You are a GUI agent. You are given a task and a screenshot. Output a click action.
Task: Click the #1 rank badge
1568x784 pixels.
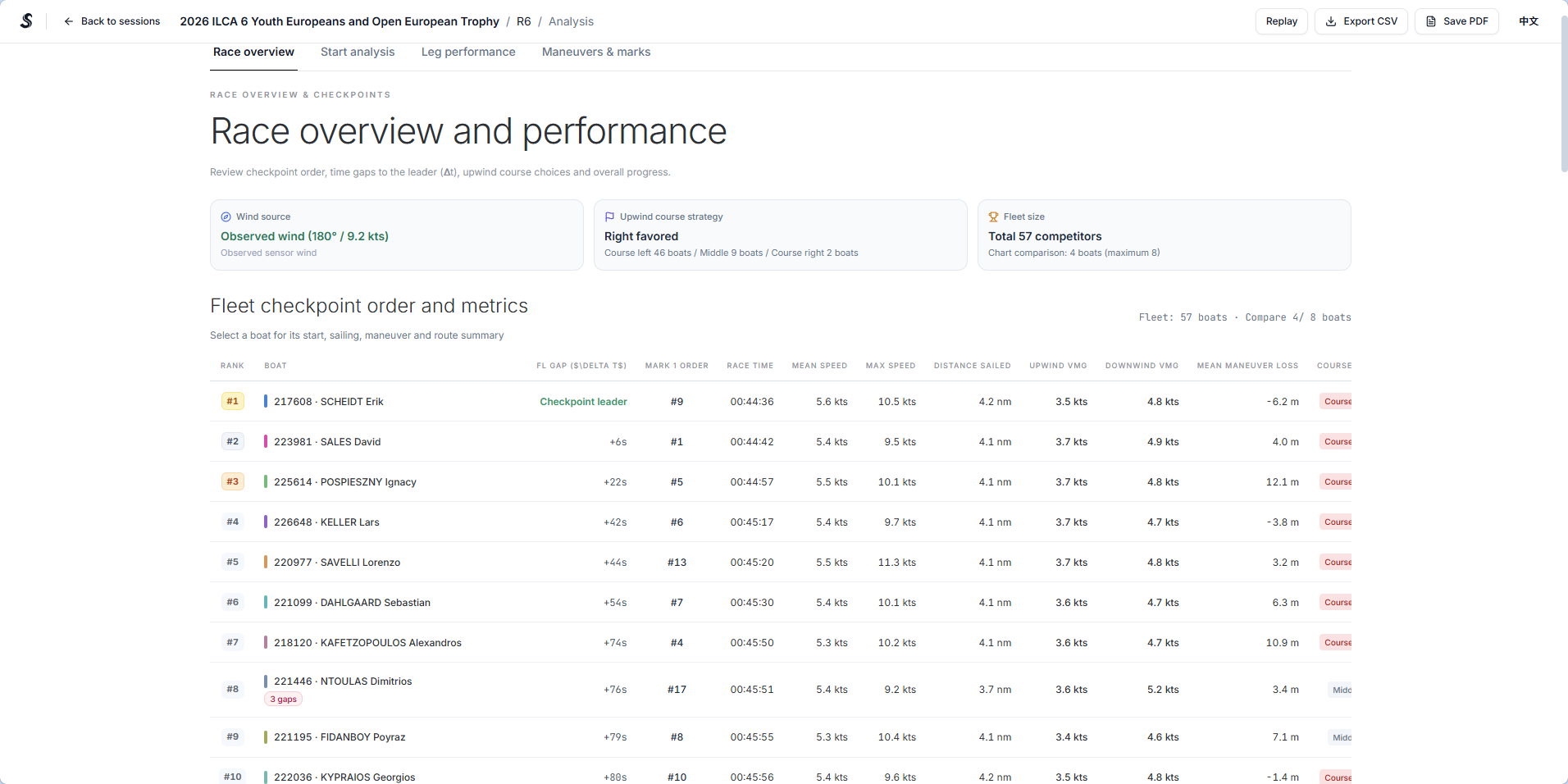[x=233, y=401]
